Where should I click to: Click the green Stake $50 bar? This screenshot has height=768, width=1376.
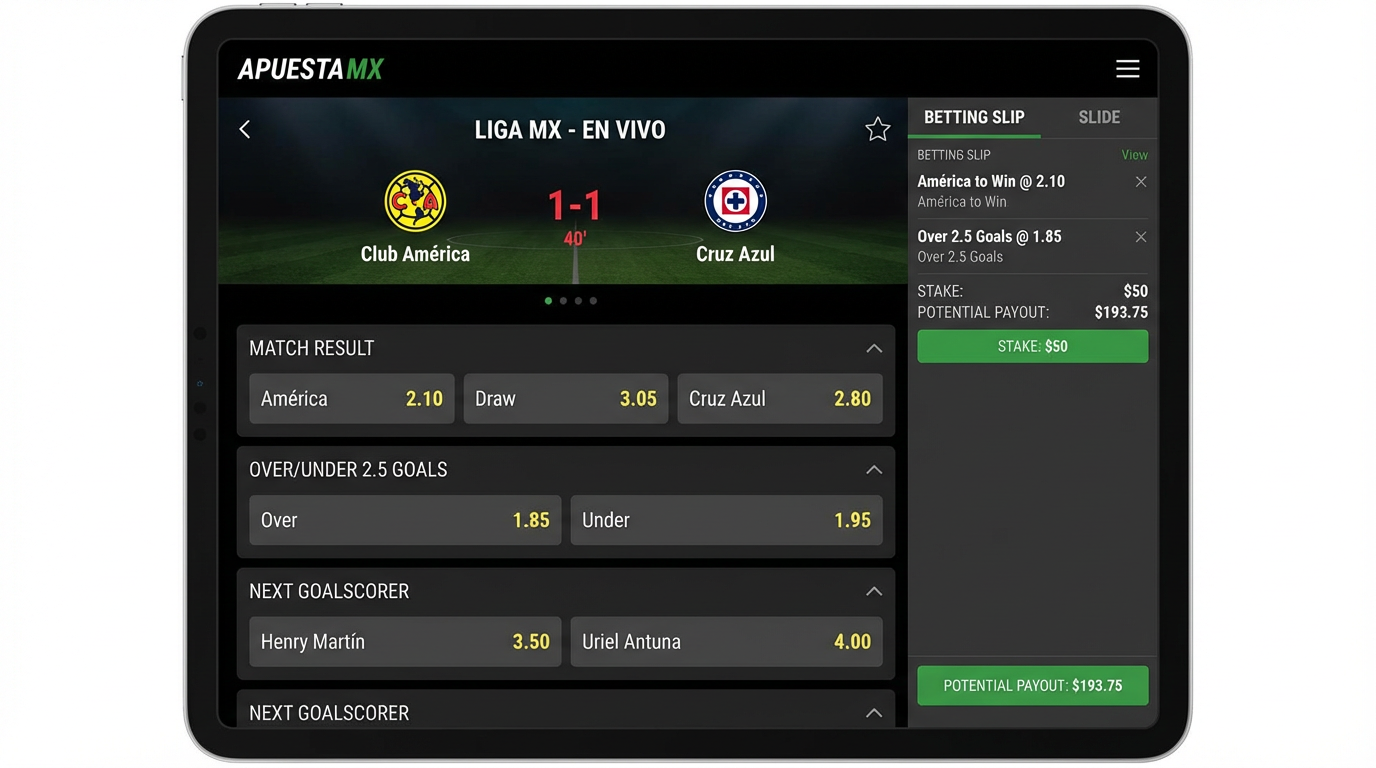point(1032,346)
